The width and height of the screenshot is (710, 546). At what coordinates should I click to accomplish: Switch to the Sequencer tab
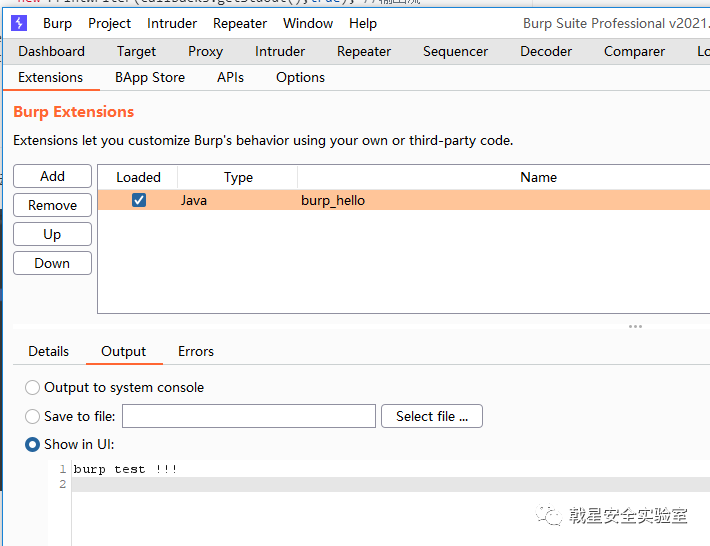pyautogui.click(x=456, y=51)
